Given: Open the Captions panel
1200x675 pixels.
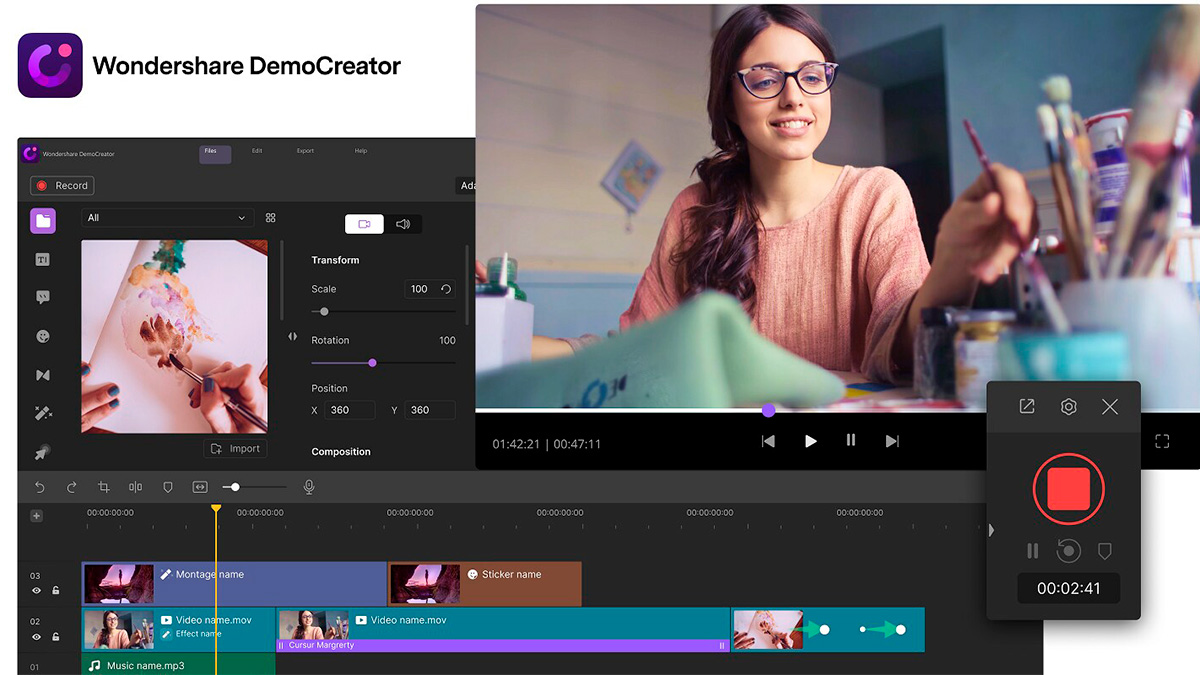Looking at the screenshot, I should 43,296.
